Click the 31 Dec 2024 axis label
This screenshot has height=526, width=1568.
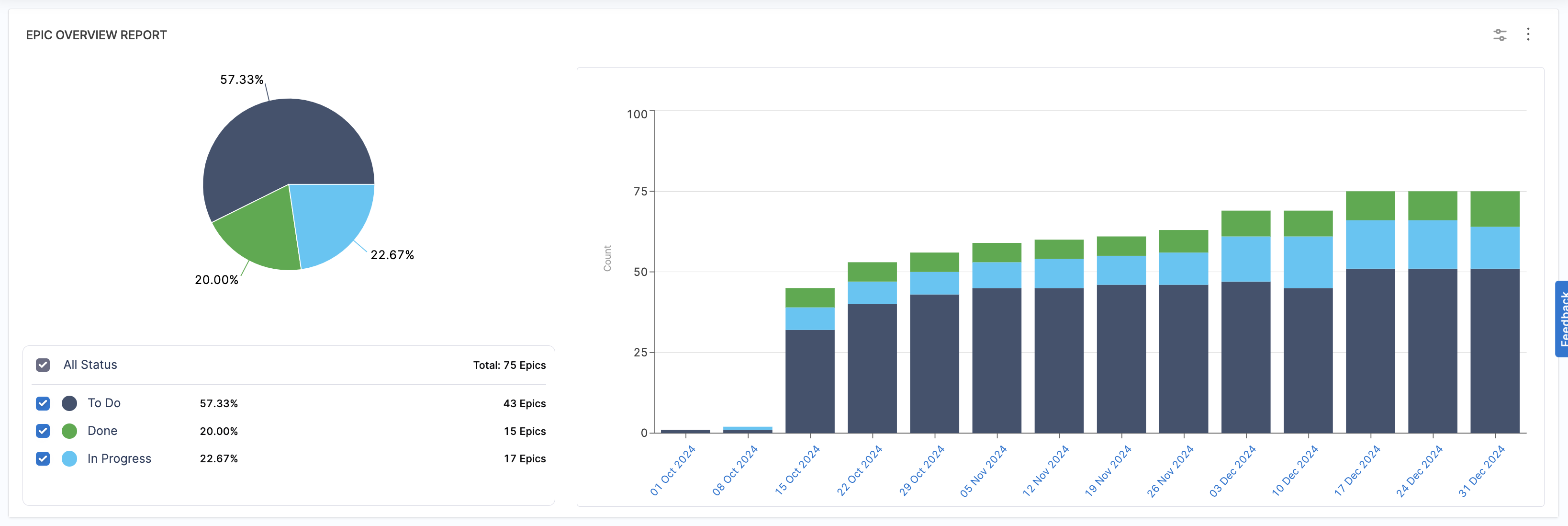coord(1481,470)
